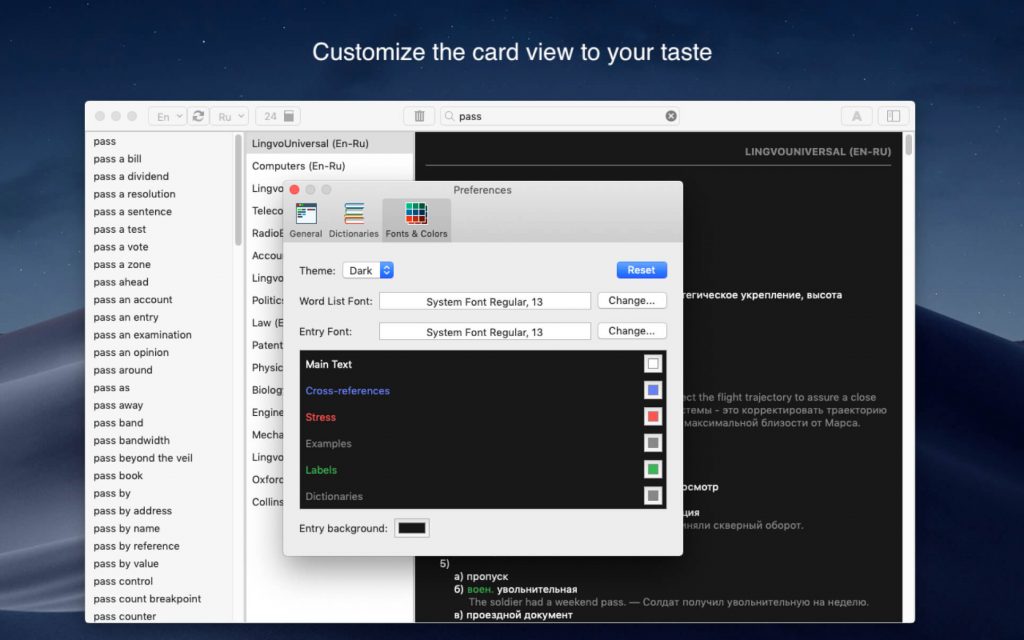This screenshot has width=1024, height=640.
Task: Click the Reset button
Action: (641, 270)
